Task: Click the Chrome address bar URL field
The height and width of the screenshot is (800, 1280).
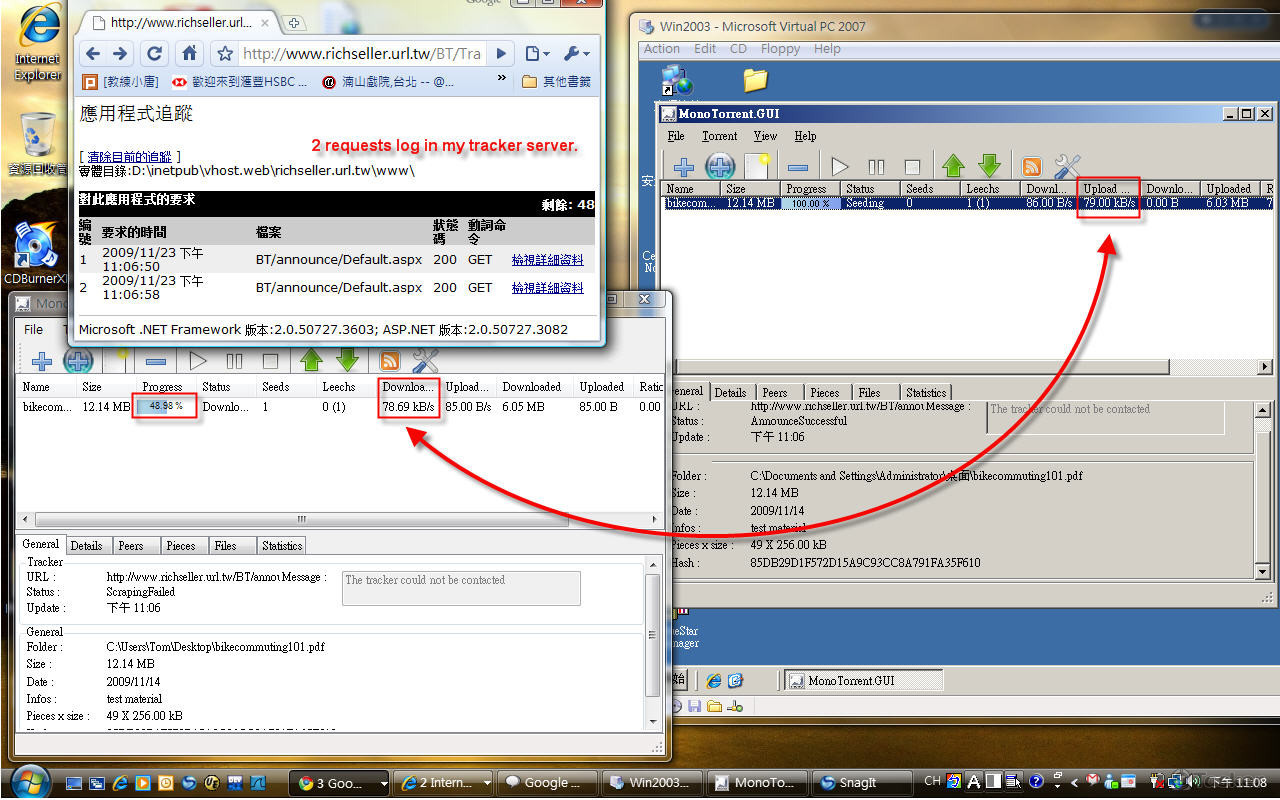Action: click(x=360, y=54)
